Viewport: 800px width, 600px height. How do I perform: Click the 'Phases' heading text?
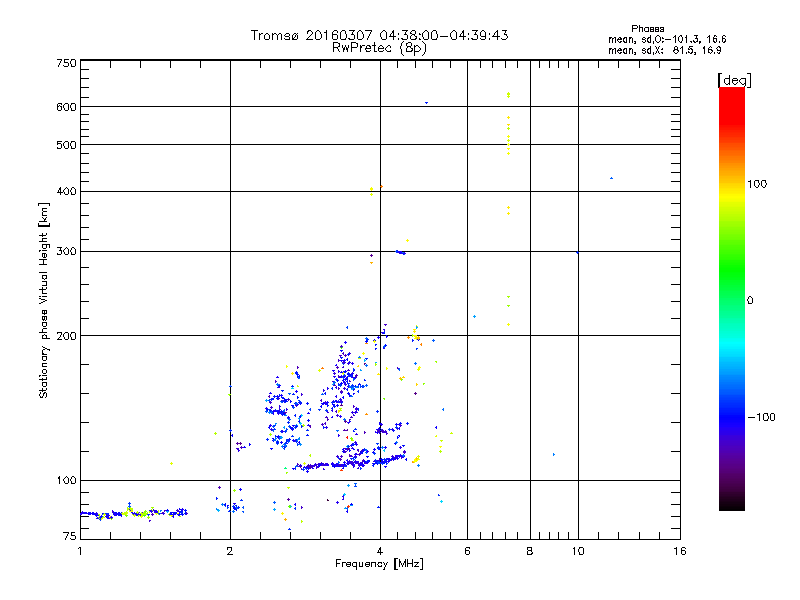pyautogui.click(x=647, y=29)
